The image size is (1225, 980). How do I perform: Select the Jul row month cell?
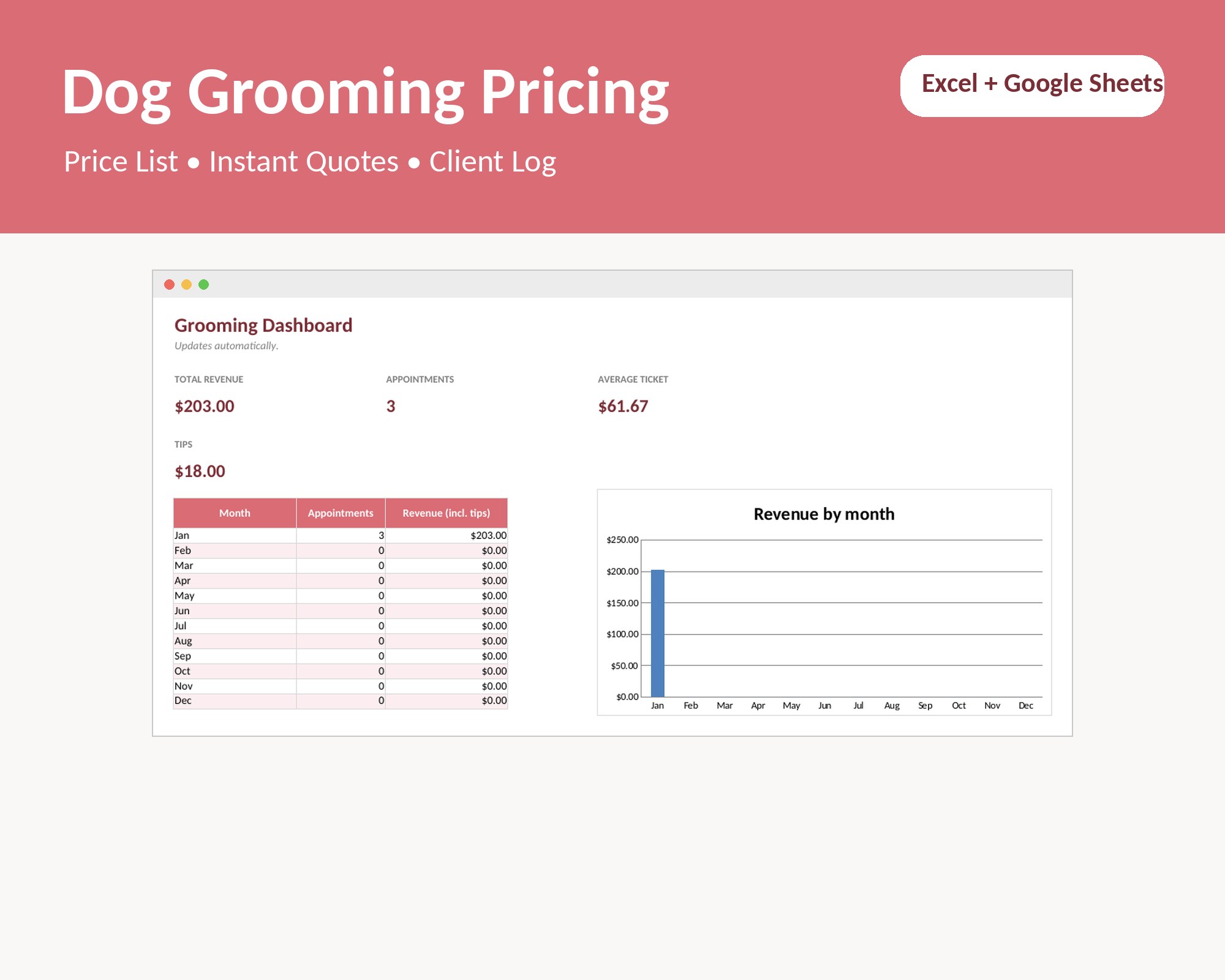pyautogui.click(x=235, y=626)
